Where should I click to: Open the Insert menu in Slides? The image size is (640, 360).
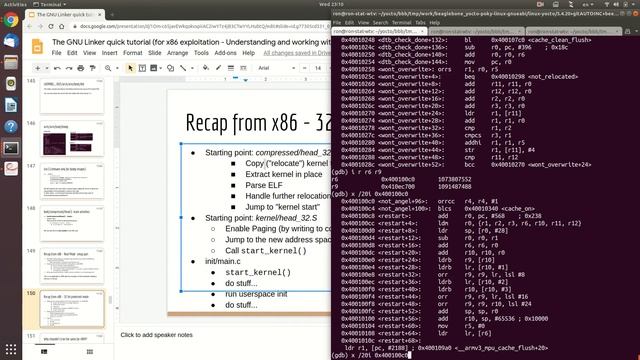109,53
